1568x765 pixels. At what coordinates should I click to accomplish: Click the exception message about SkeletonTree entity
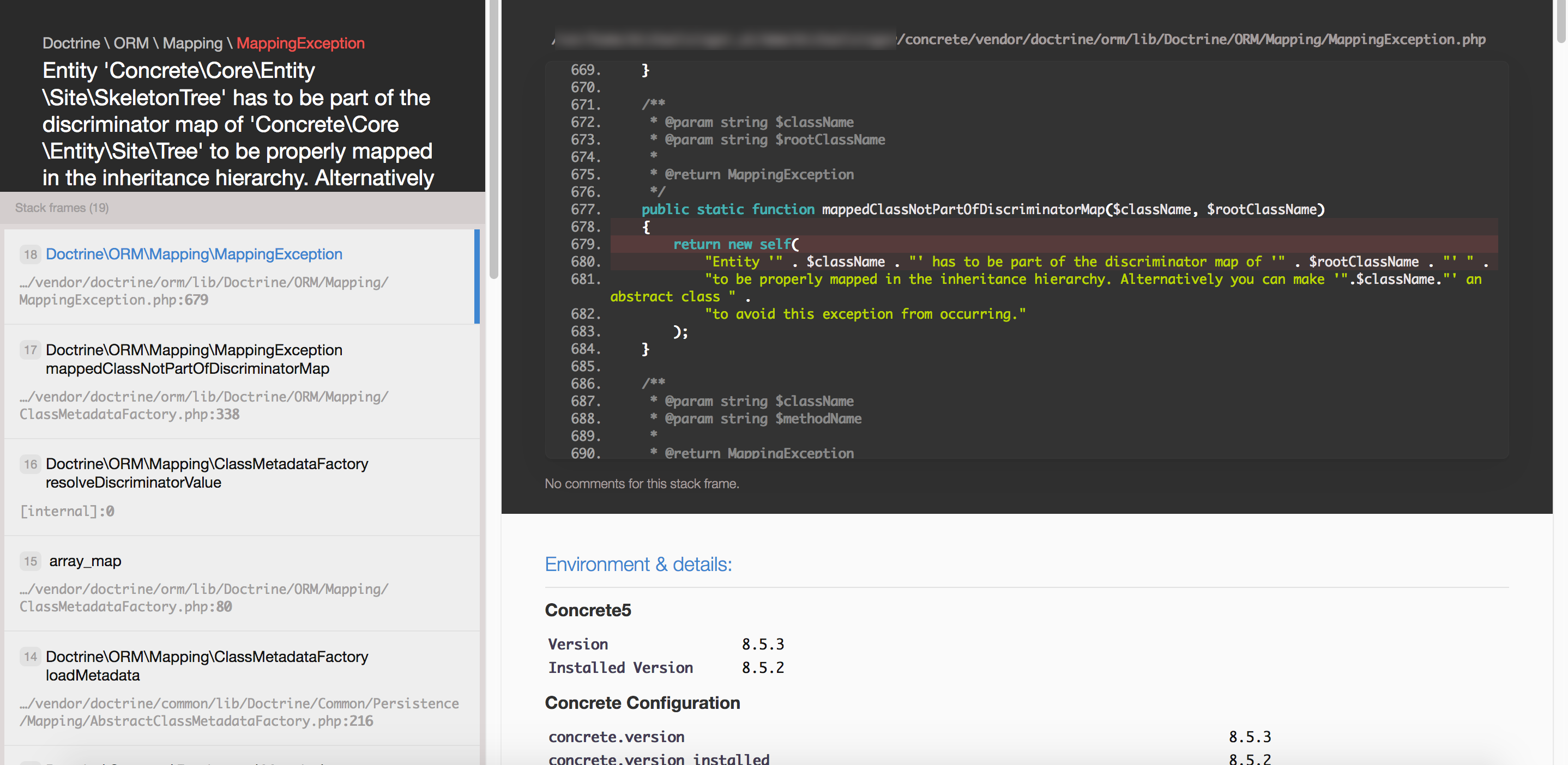point(238,124)
